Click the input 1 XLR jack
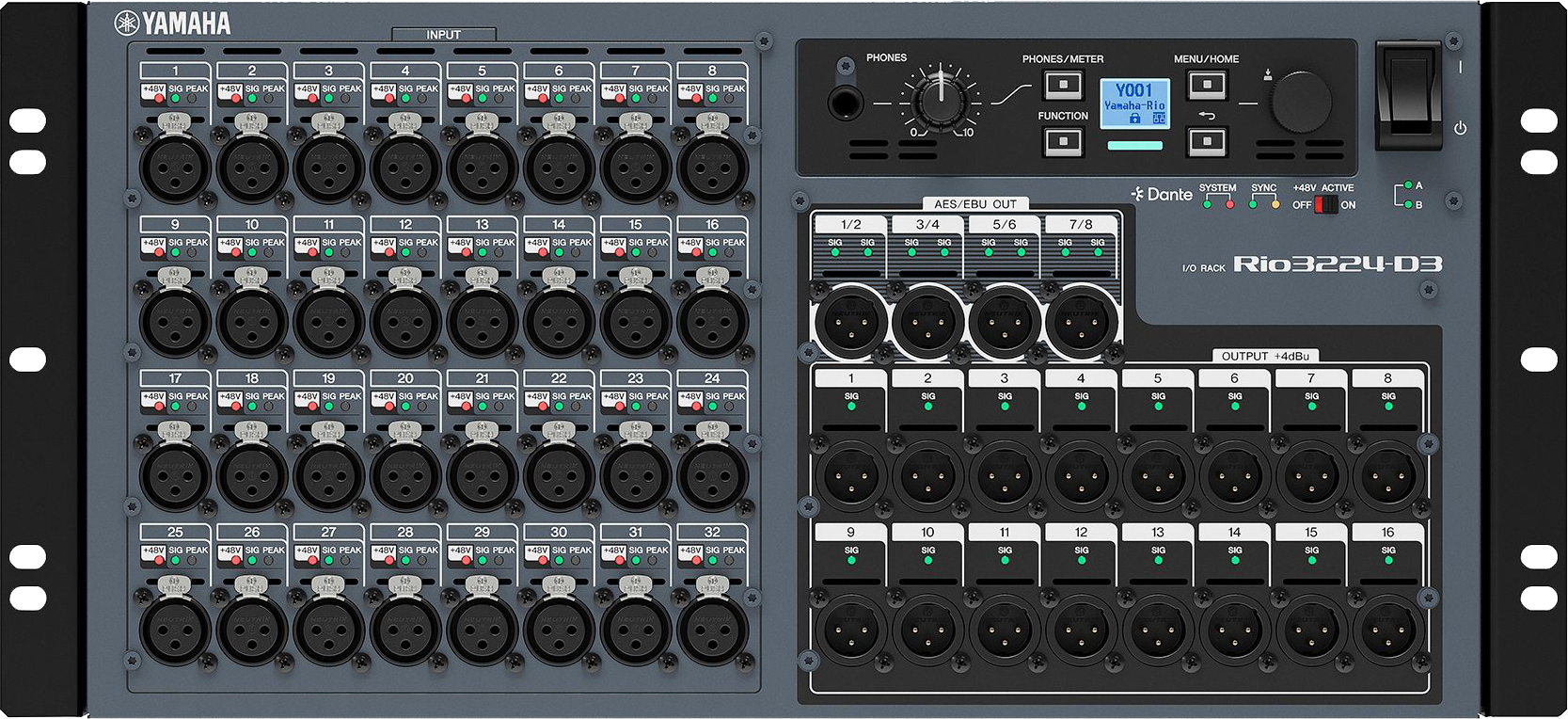1568x719 pixels. [175, 168]
